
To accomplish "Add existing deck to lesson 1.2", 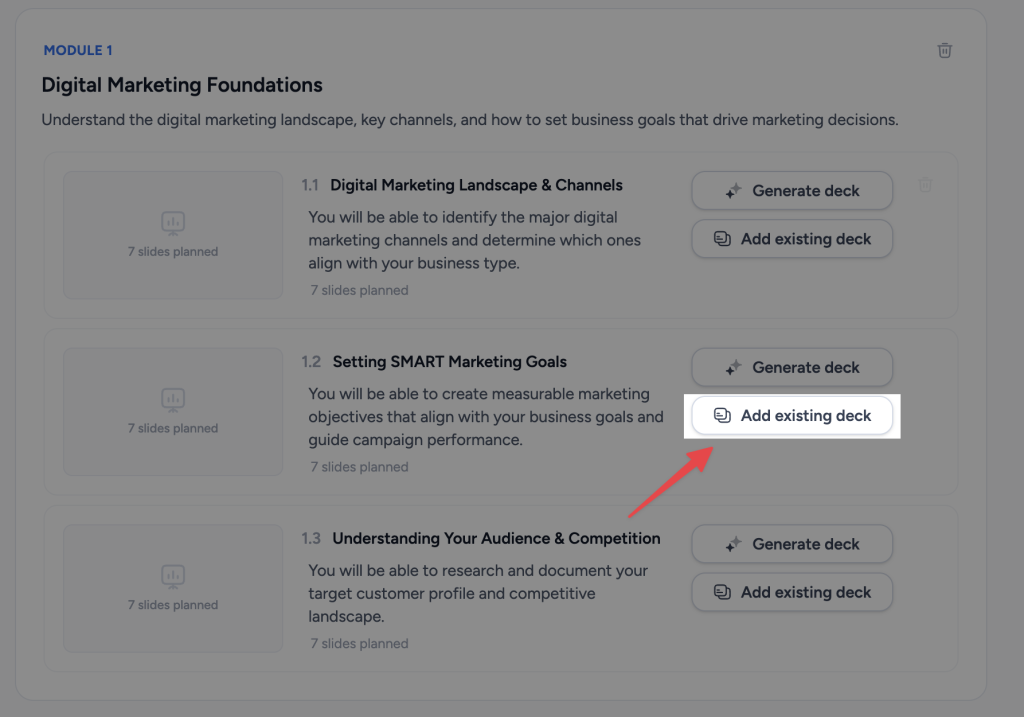I will pyautogui.click(x=792, y=415).
